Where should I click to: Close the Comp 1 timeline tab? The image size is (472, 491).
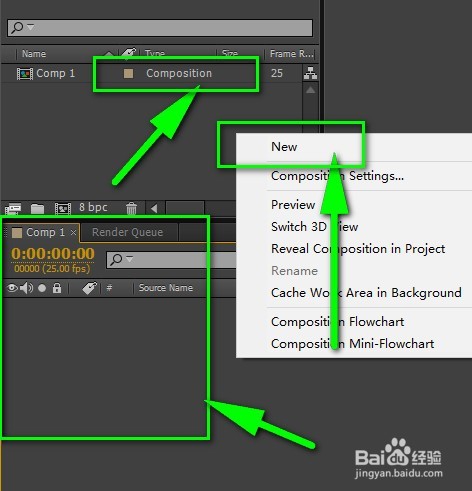[x=73, y=232]
